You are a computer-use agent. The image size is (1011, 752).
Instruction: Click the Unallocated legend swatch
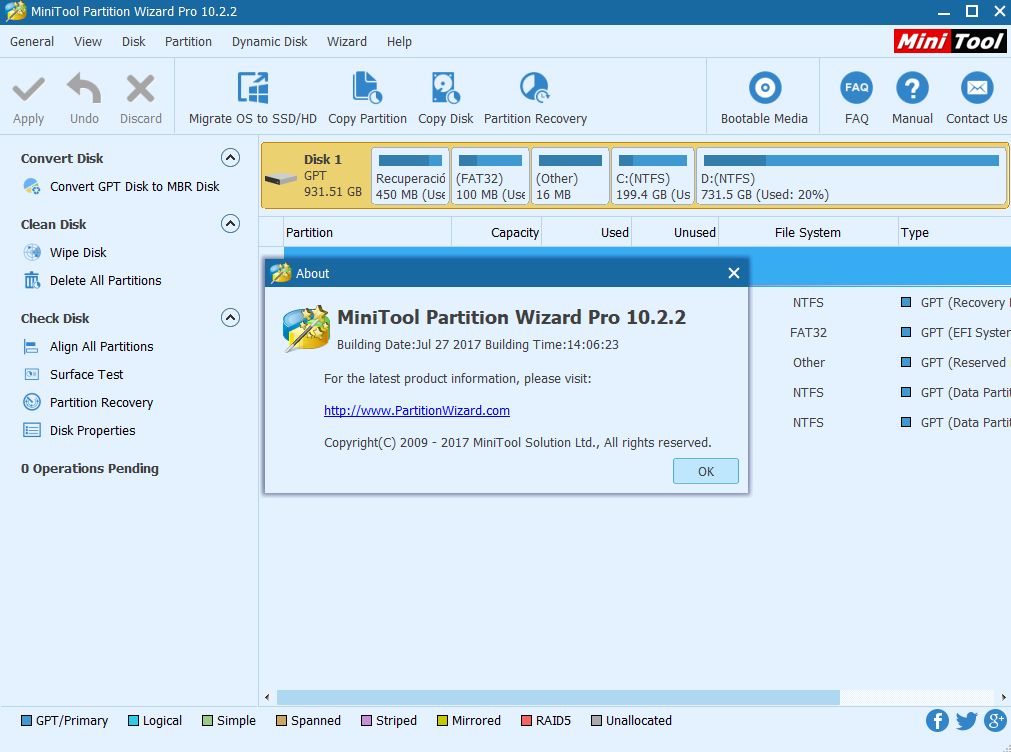(596, 720)
